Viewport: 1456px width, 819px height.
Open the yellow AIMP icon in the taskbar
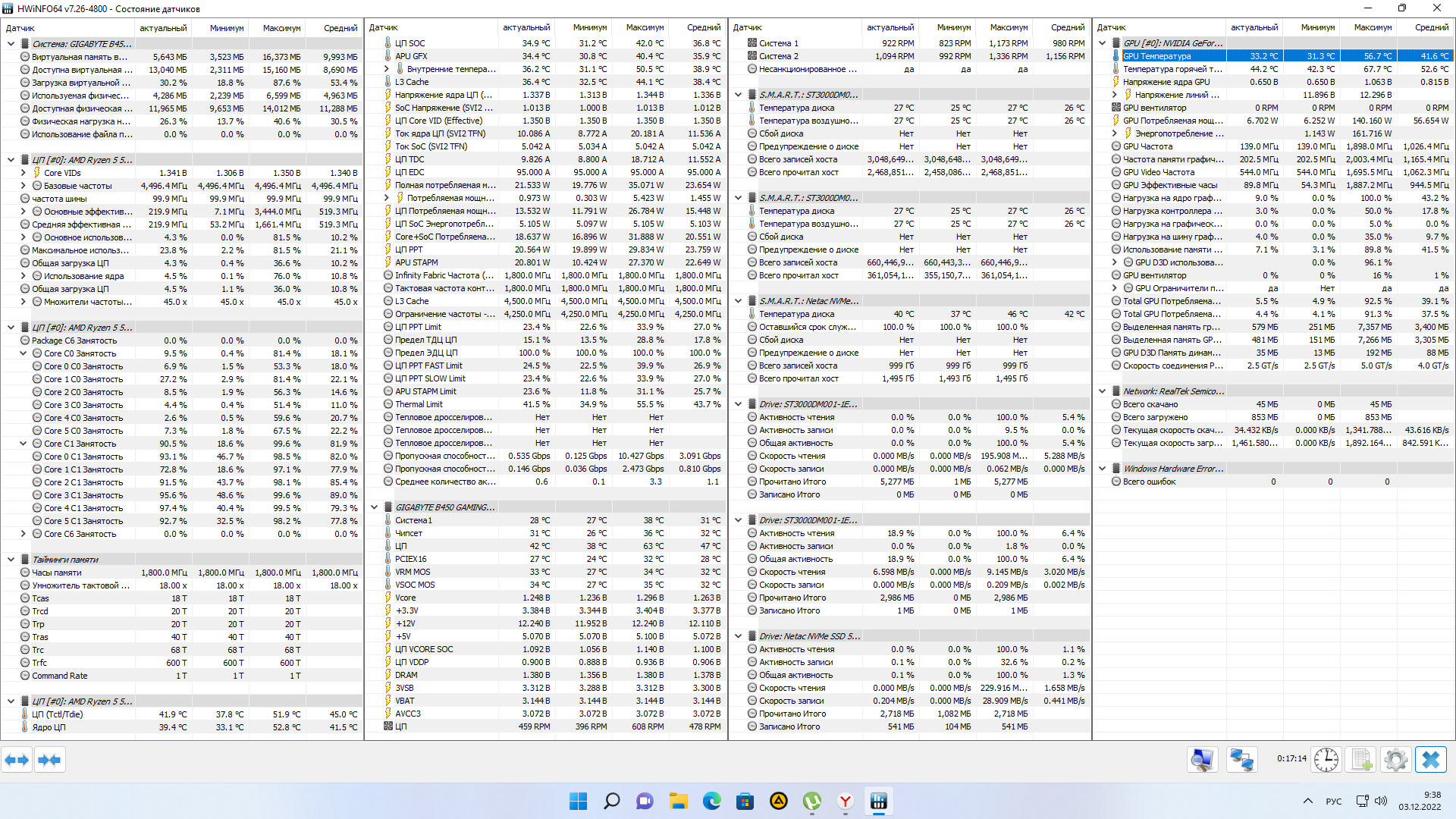click(778, 801)
